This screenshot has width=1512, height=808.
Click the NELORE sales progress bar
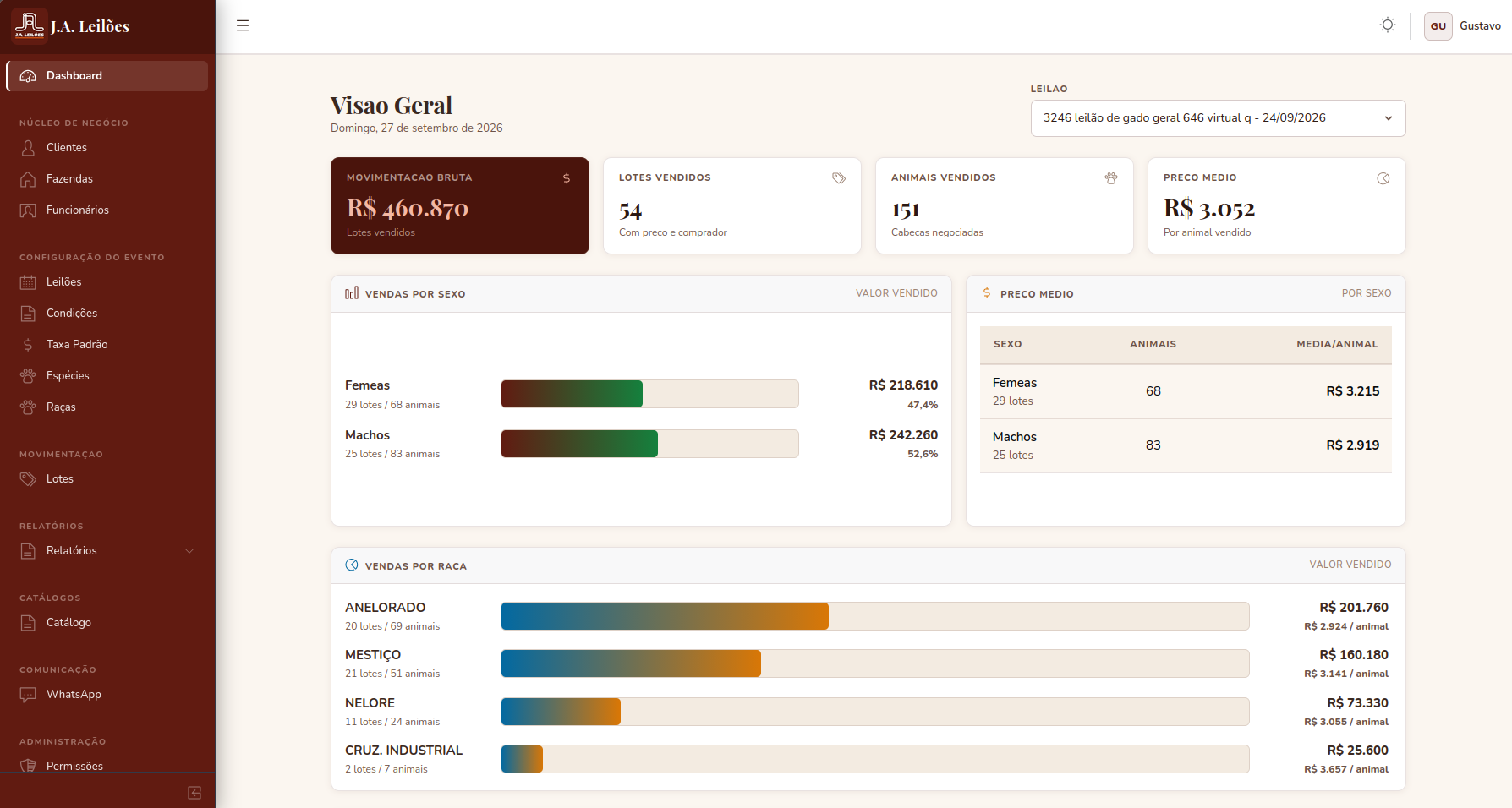click(x=875, y=712)
